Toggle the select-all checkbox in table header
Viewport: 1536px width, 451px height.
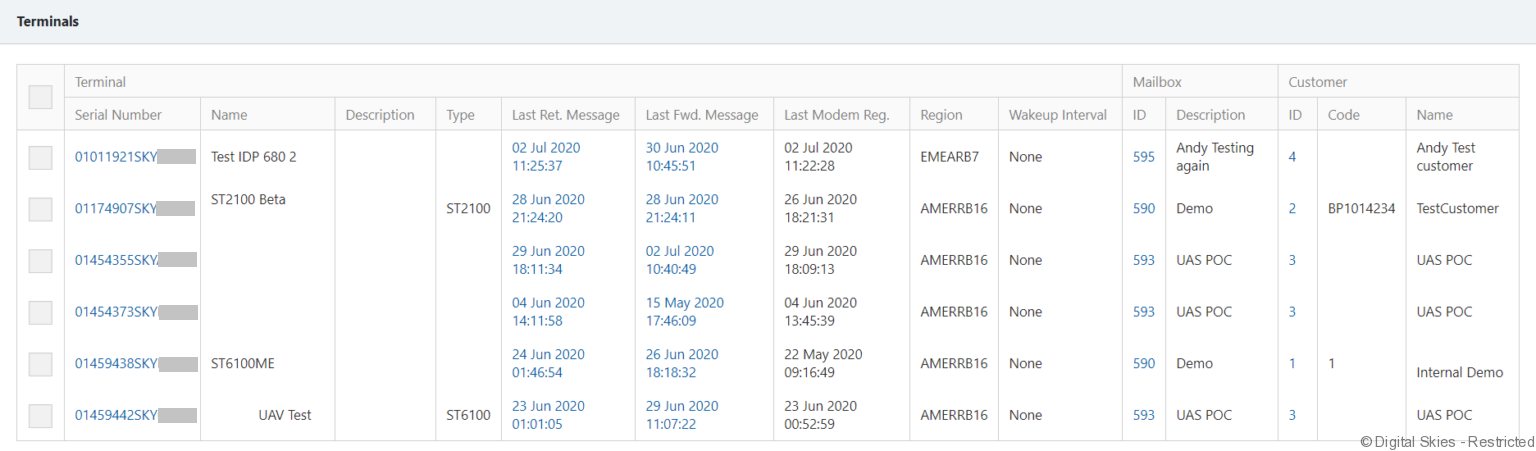pos(40,97)
